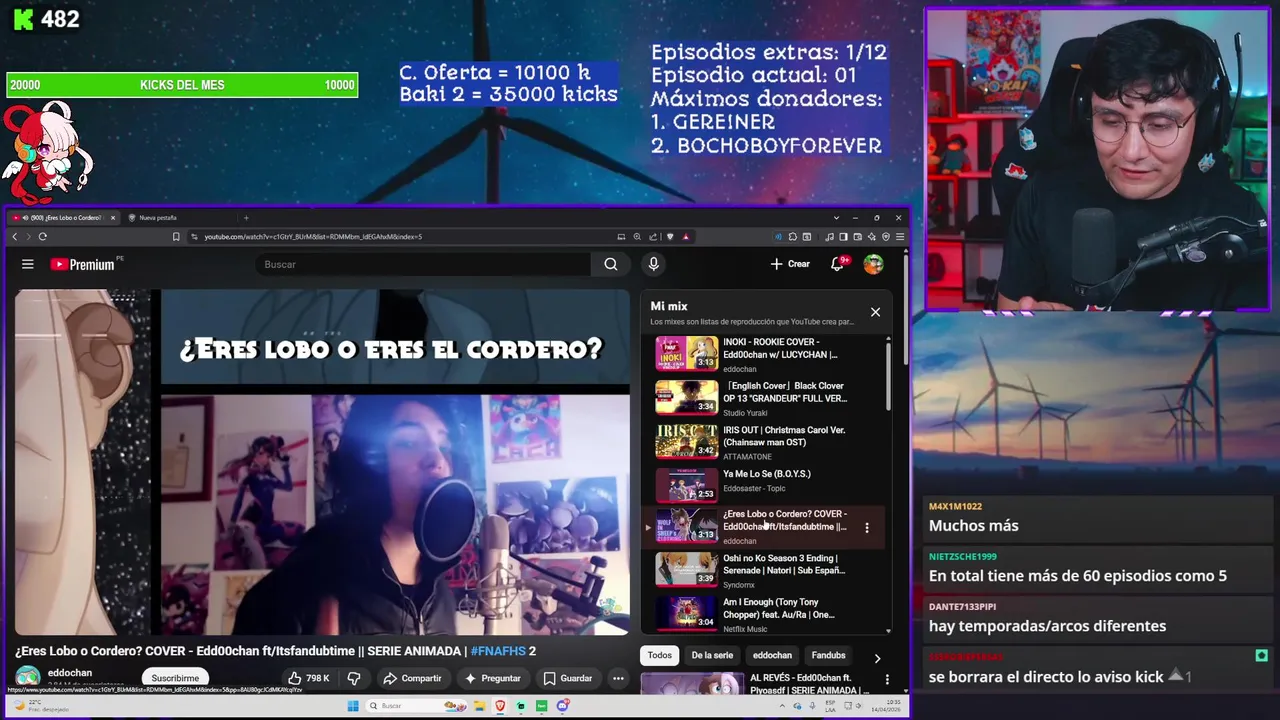Show more filter chips with right arrow

coord(877,658)
